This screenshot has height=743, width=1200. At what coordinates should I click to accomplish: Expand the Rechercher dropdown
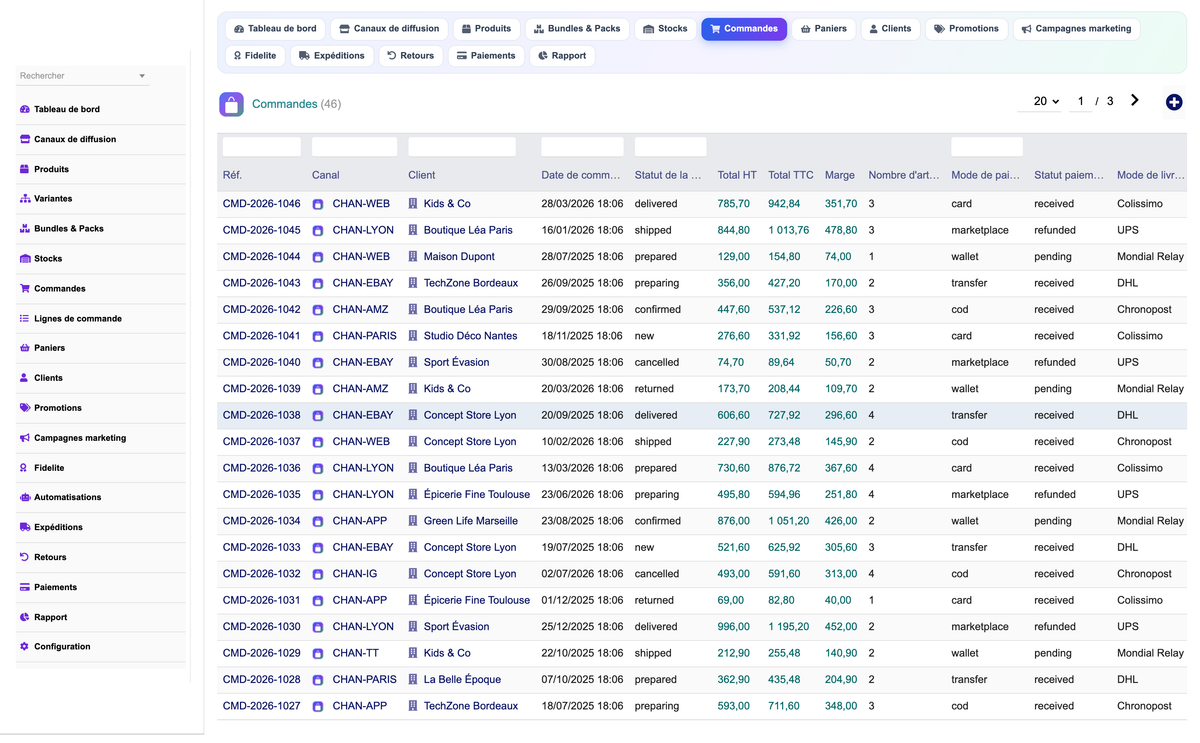coord(142,76)
